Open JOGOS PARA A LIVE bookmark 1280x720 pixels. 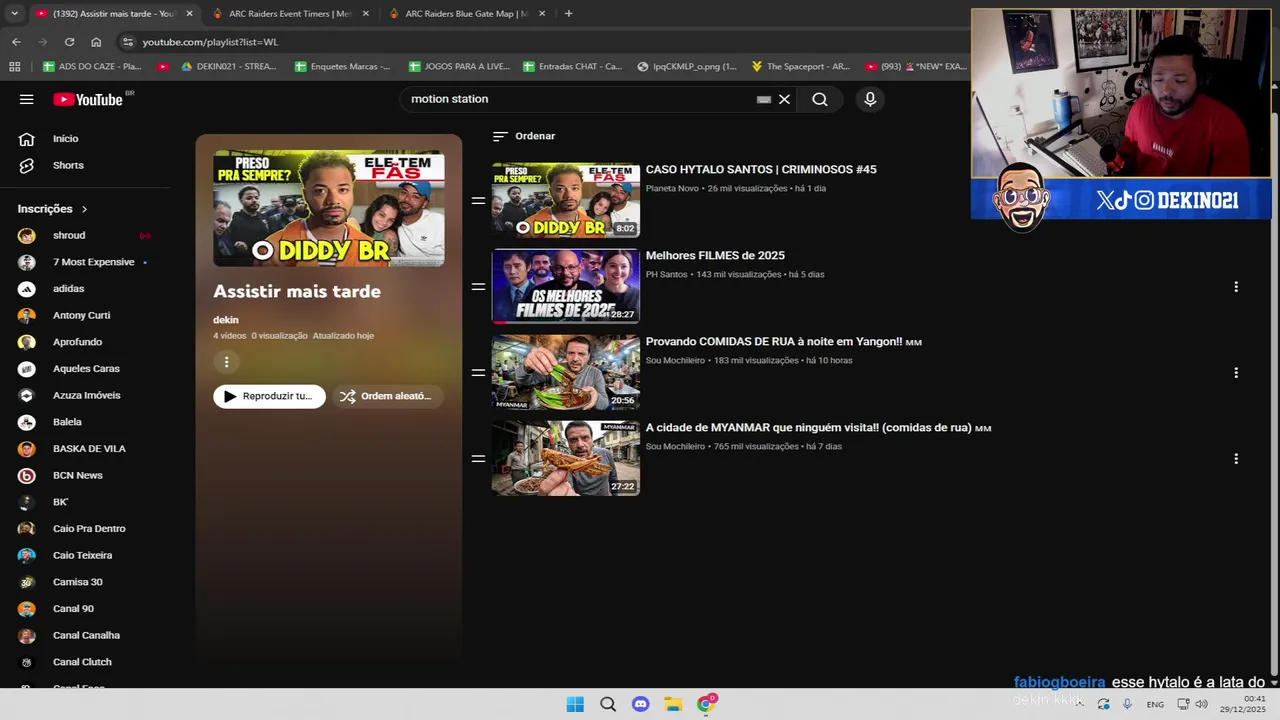[458, 66]
